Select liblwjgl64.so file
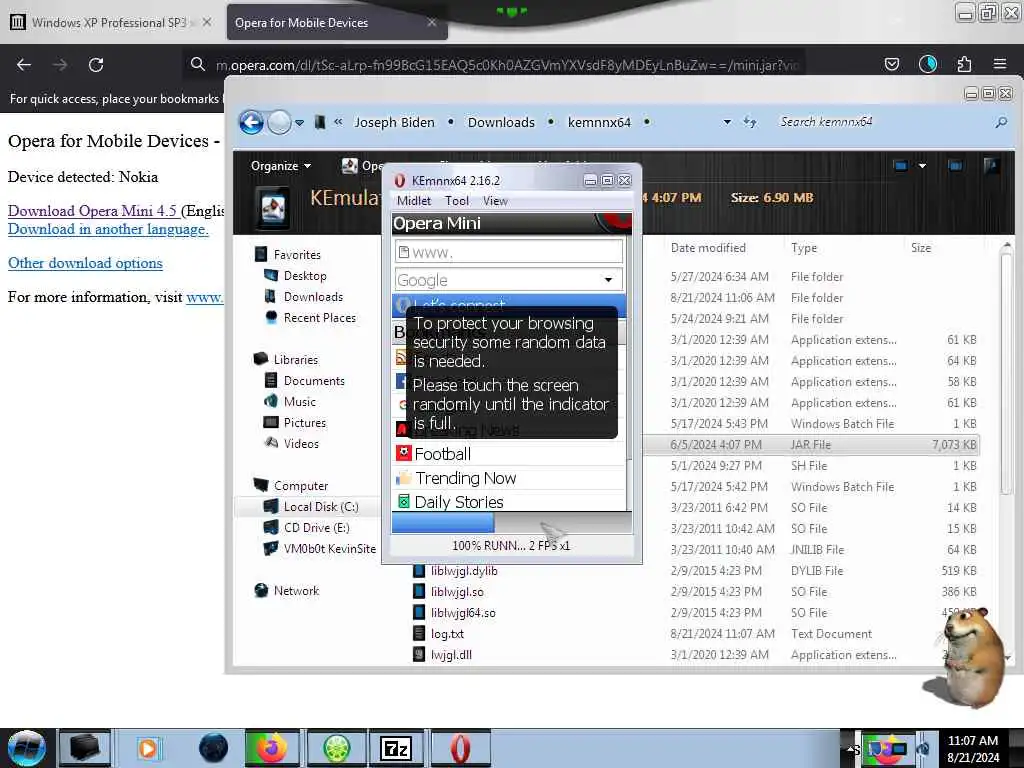 [463, 613]
